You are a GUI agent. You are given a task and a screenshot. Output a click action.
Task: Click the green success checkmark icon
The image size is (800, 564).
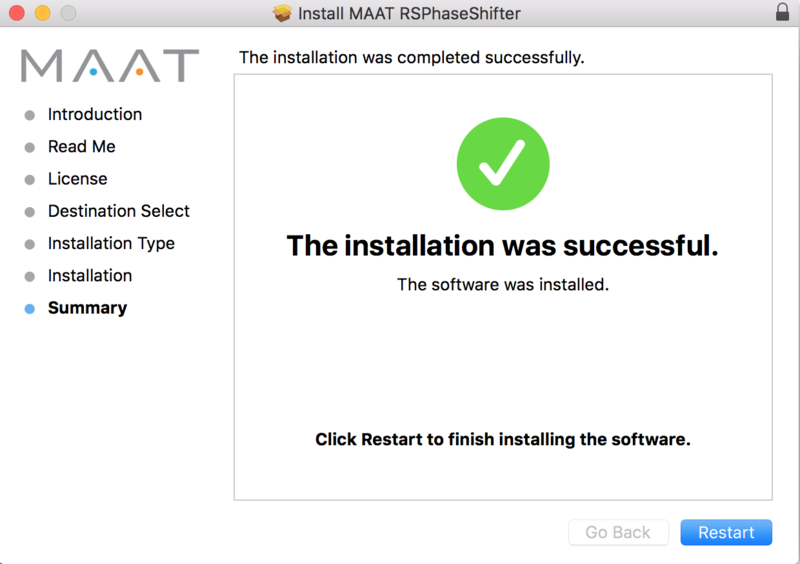pos(503,165)
